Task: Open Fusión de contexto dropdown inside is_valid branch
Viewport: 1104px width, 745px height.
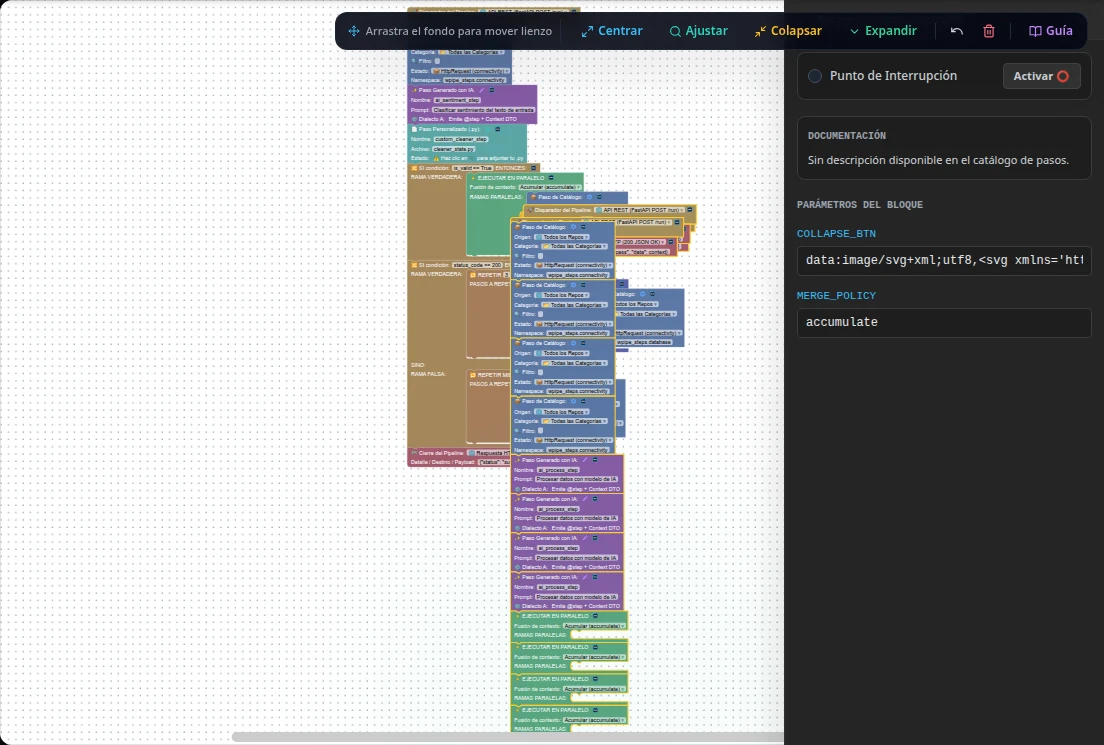Action: pos(551,187)
